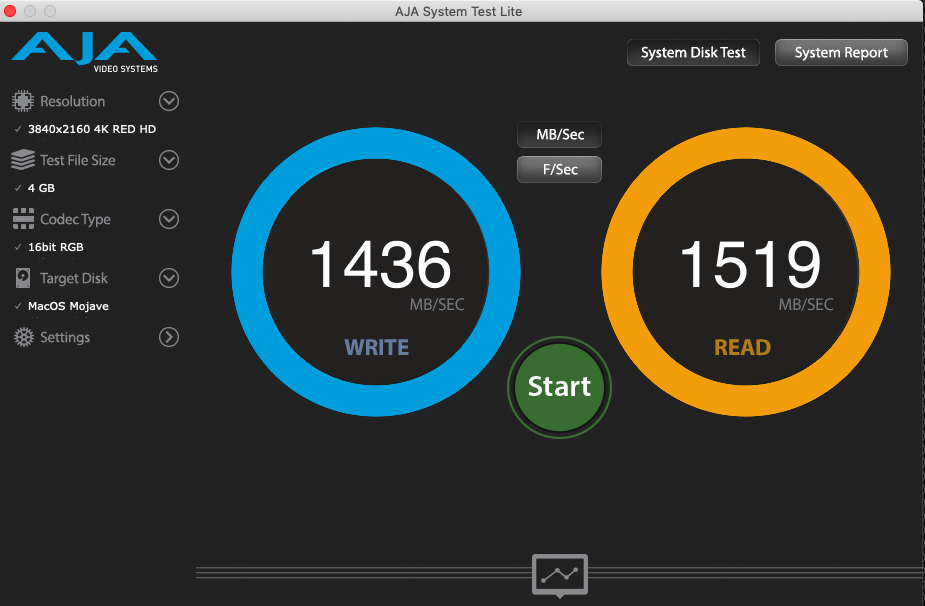Screen dimensions: 925x606
Task: Click the Target Disk label
Action: [x=74, y=279]
